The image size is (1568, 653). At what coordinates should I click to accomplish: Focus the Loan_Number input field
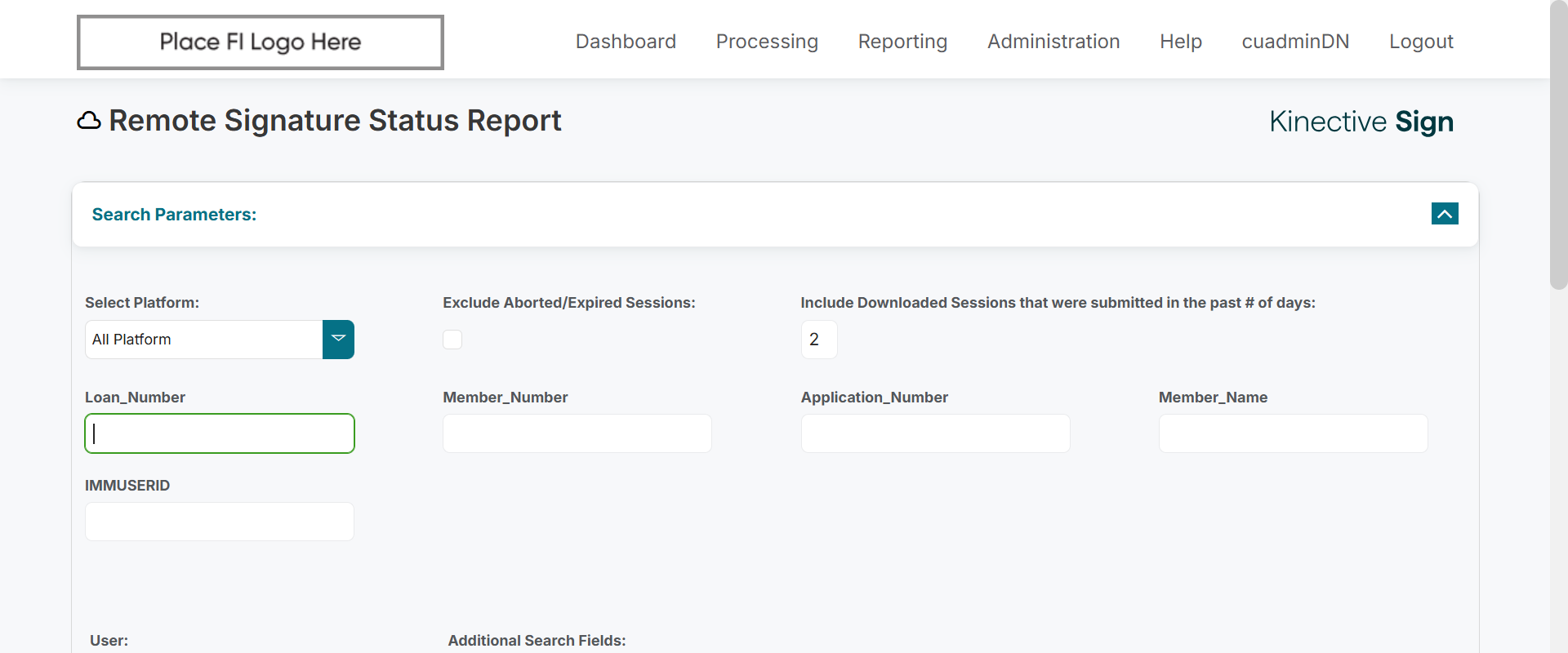click(220, 433)
